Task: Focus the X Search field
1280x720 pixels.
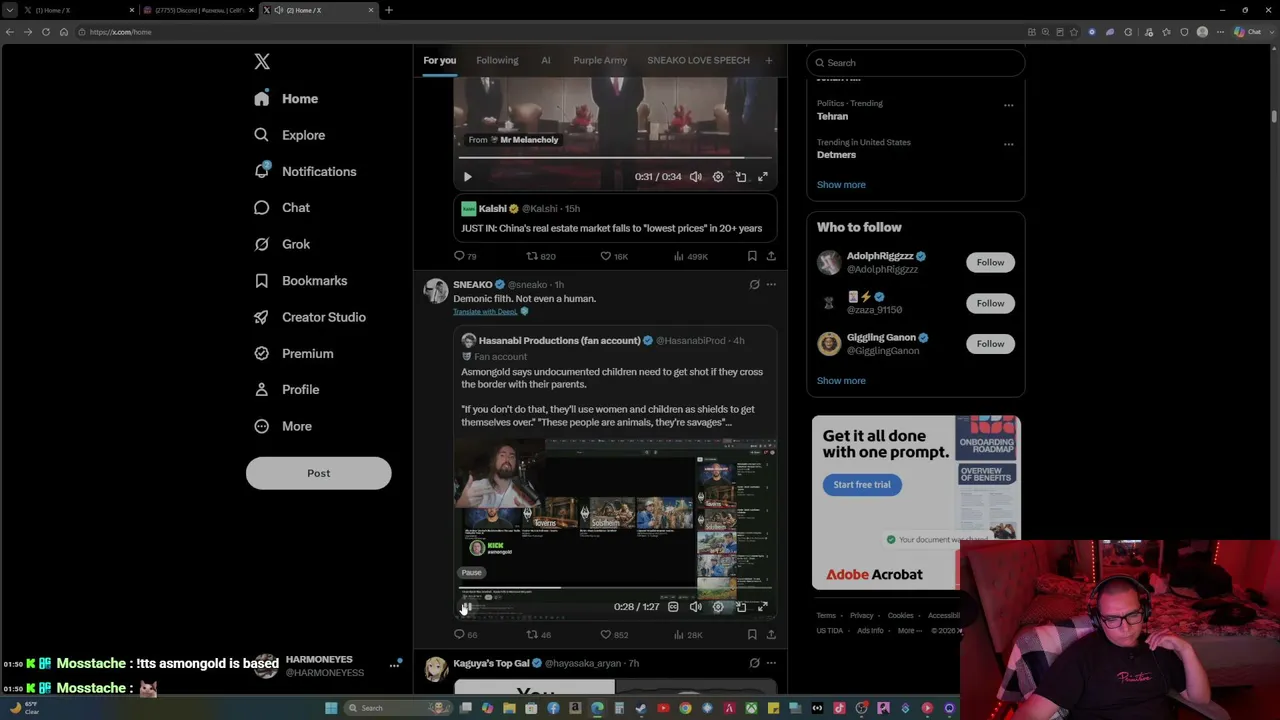Action: [x=916, y=62]
